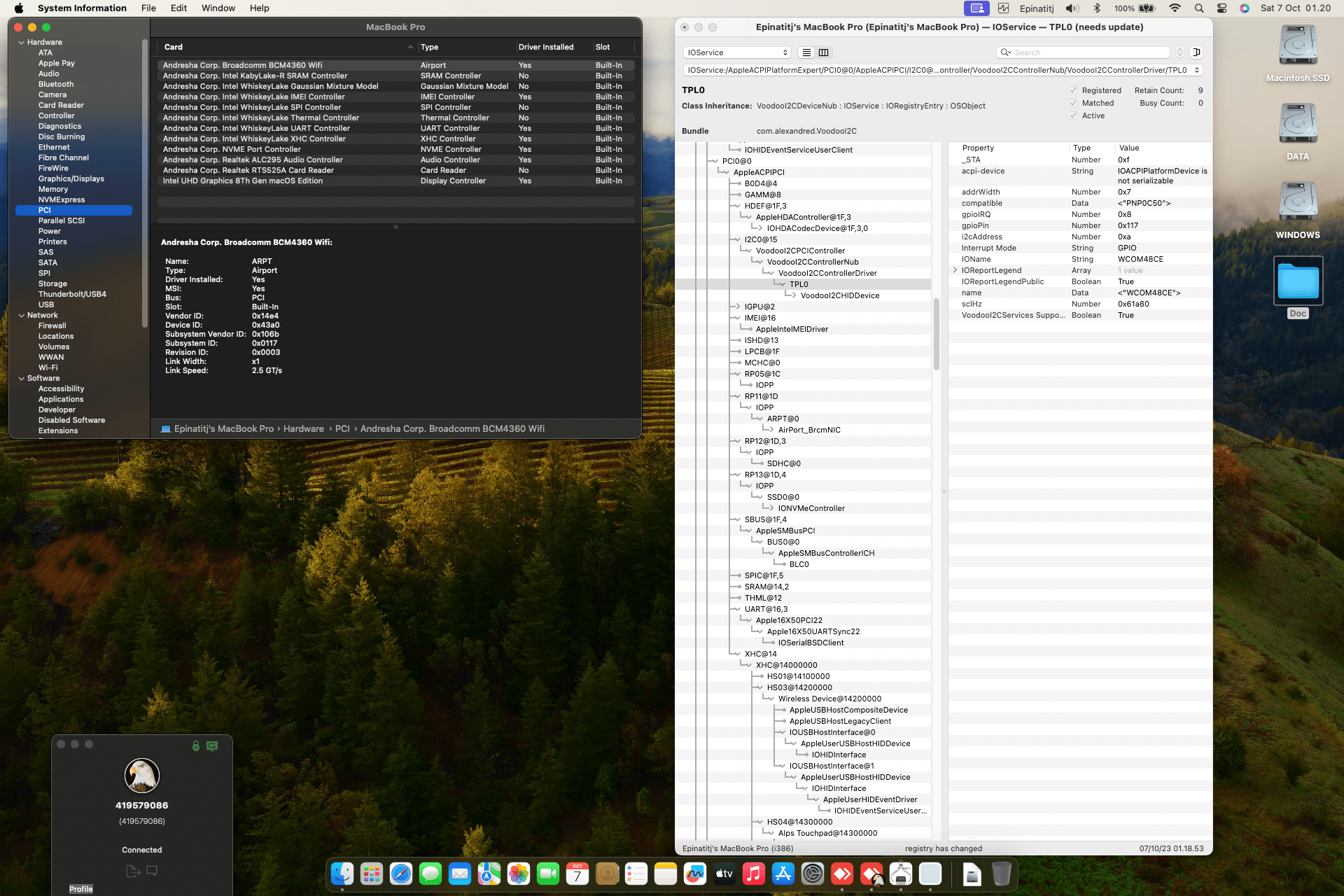1344x896 pixels.
Task: Select VoodooI2CHIDDevice in the registry tree
Action: pyautogui.click(x=839, y=295)
